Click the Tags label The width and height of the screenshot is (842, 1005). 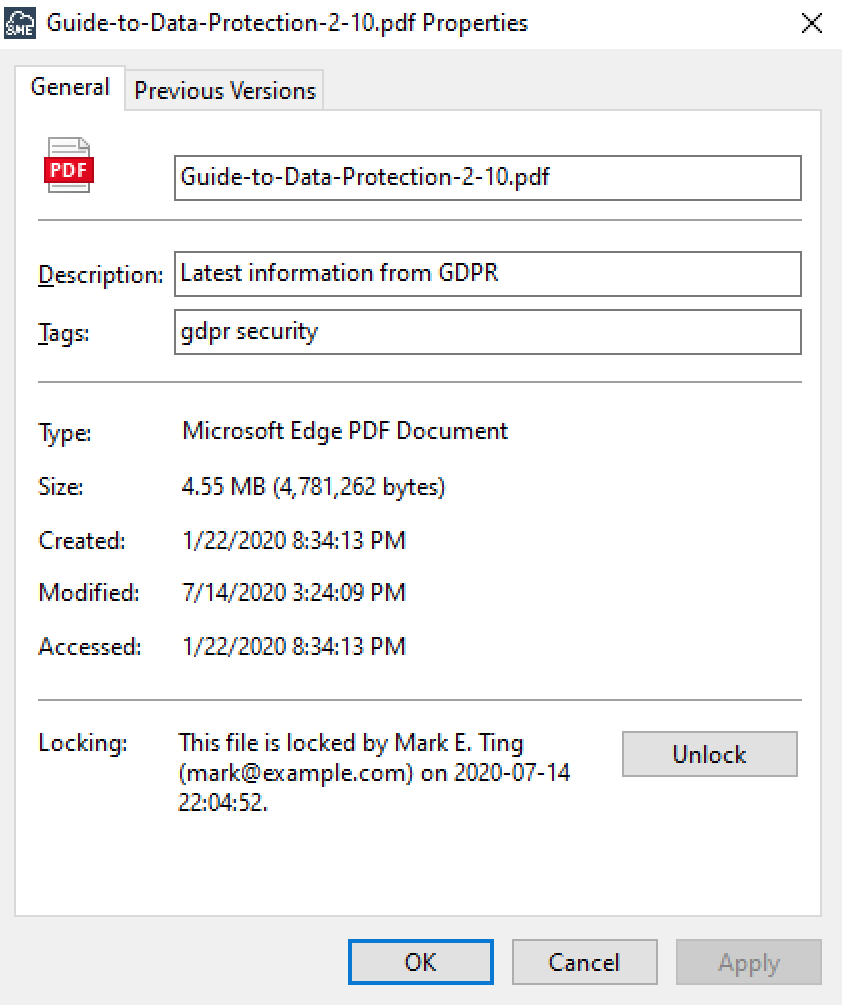tap(64, 333)
